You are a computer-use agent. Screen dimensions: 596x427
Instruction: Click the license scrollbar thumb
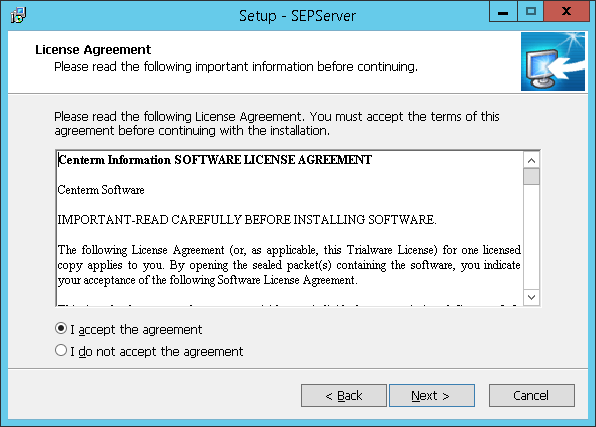tap(531, 176)
